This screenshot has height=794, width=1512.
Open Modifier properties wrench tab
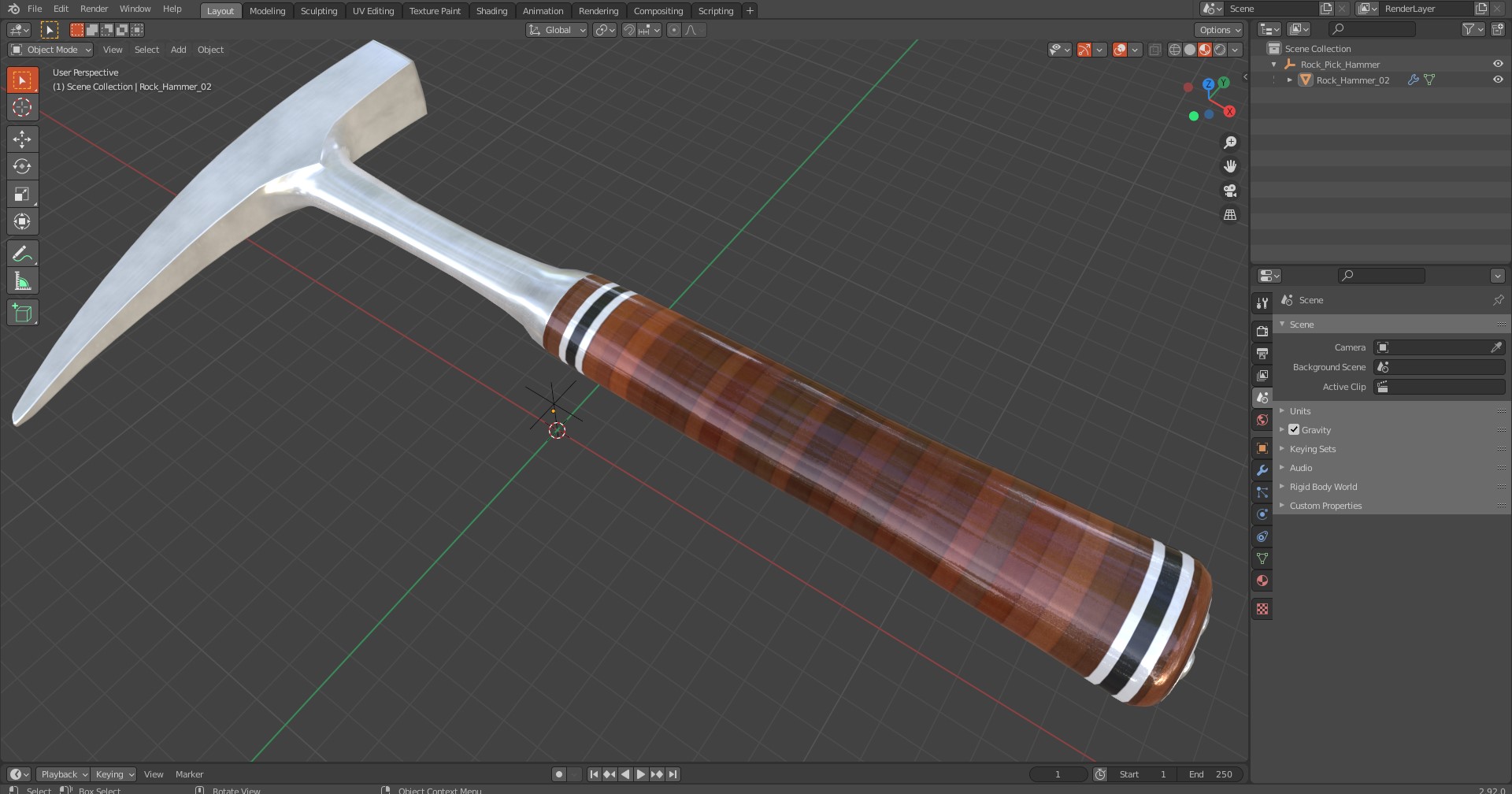point(1262,470)
